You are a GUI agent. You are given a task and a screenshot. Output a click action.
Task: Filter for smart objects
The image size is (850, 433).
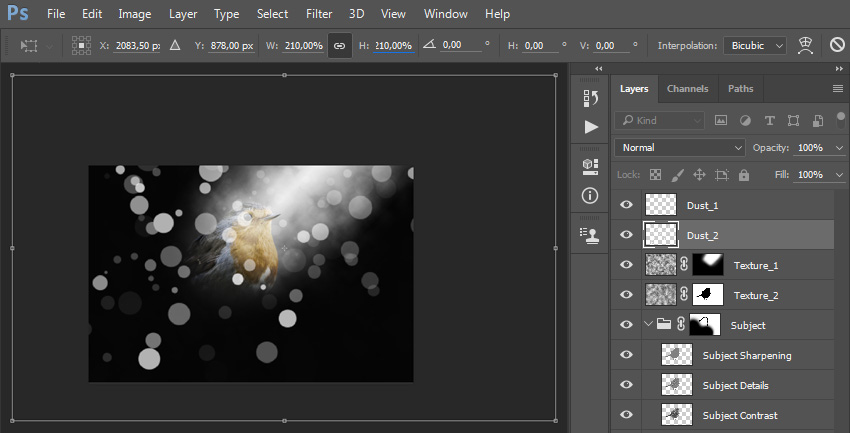pos(817,121)
